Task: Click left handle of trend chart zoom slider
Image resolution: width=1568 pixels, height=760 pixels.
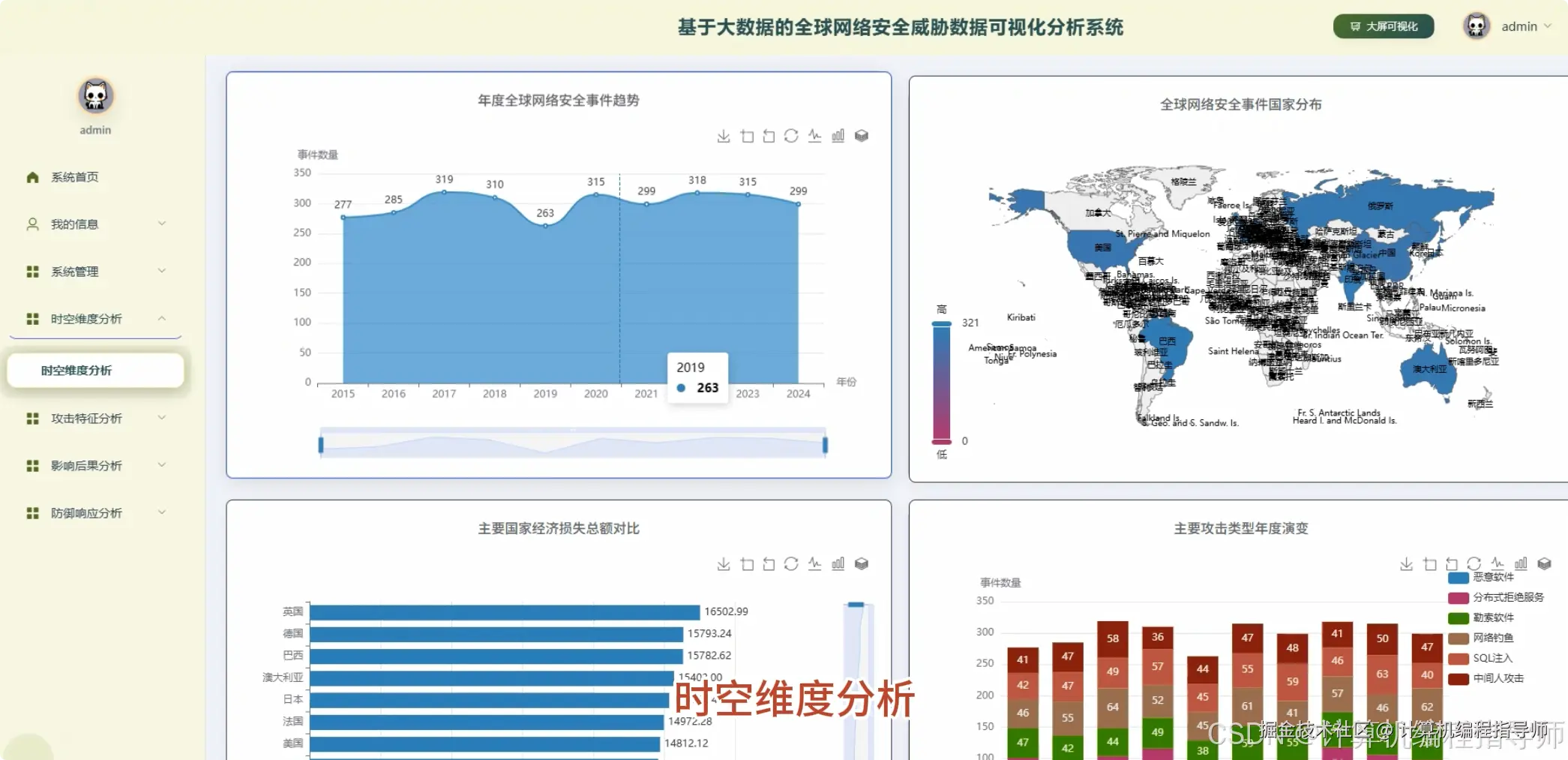Action: (x=321, y=445)
